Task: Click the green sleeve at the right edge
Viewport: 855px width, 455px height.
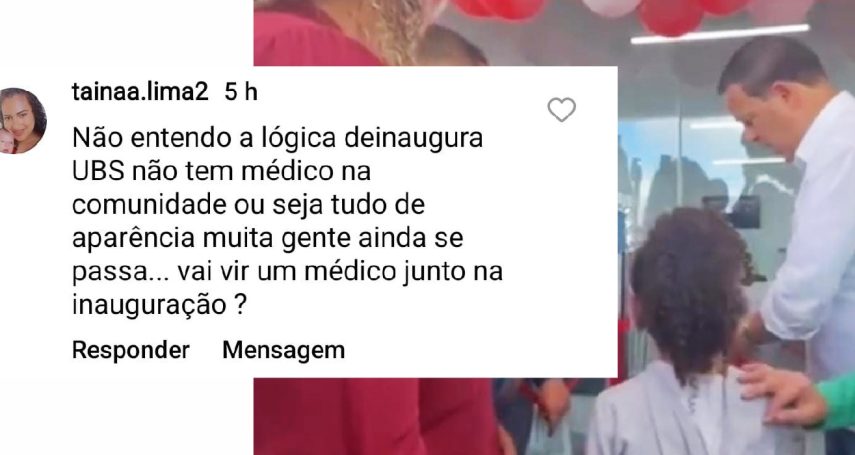Action: 838,402
